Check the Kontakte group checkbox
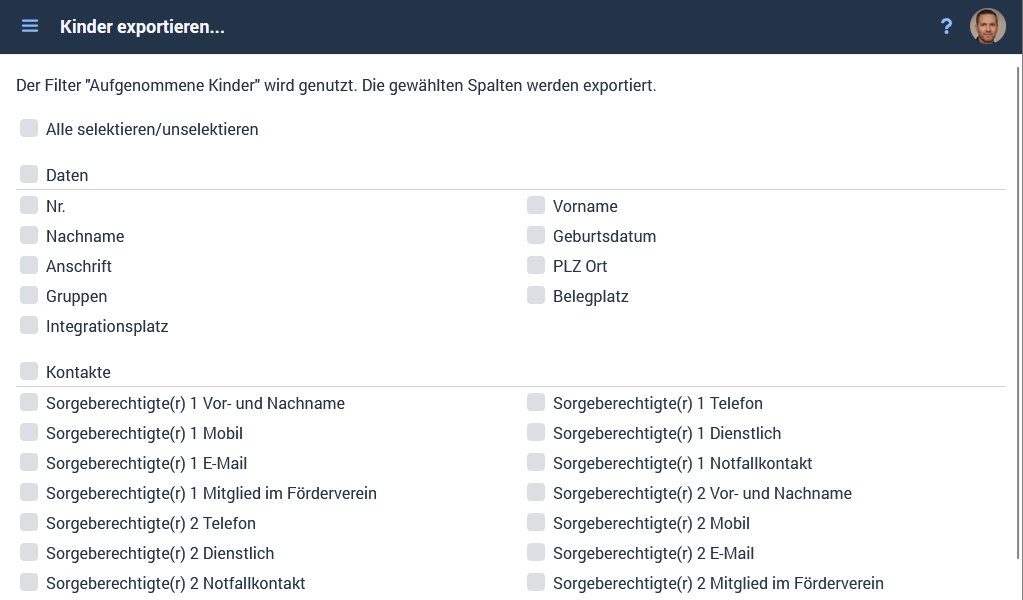Image resolution: width=1023 pixels, height=600 pixels. point(29,370)
